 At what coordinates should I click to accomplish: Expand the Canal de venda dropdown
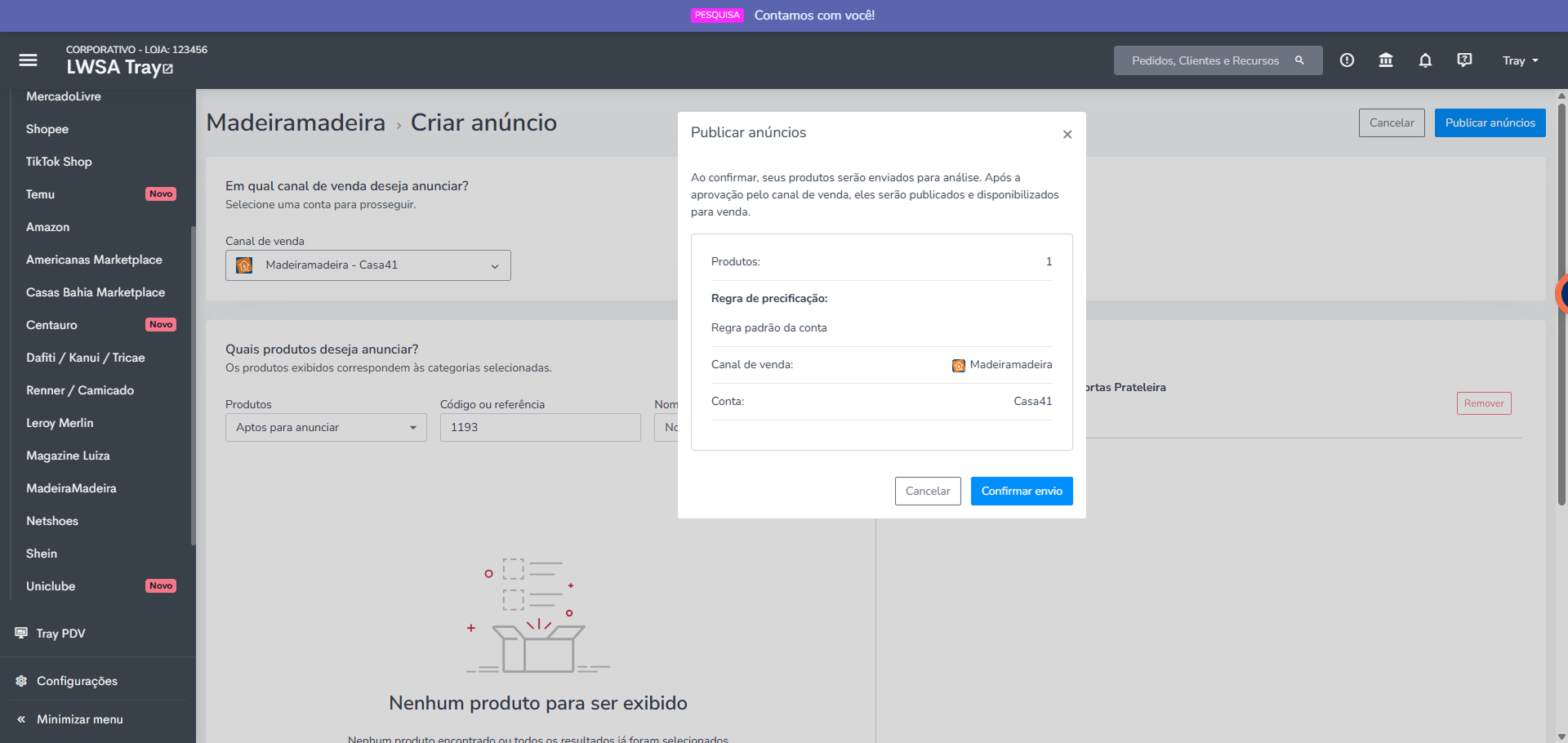pos(368,265)
